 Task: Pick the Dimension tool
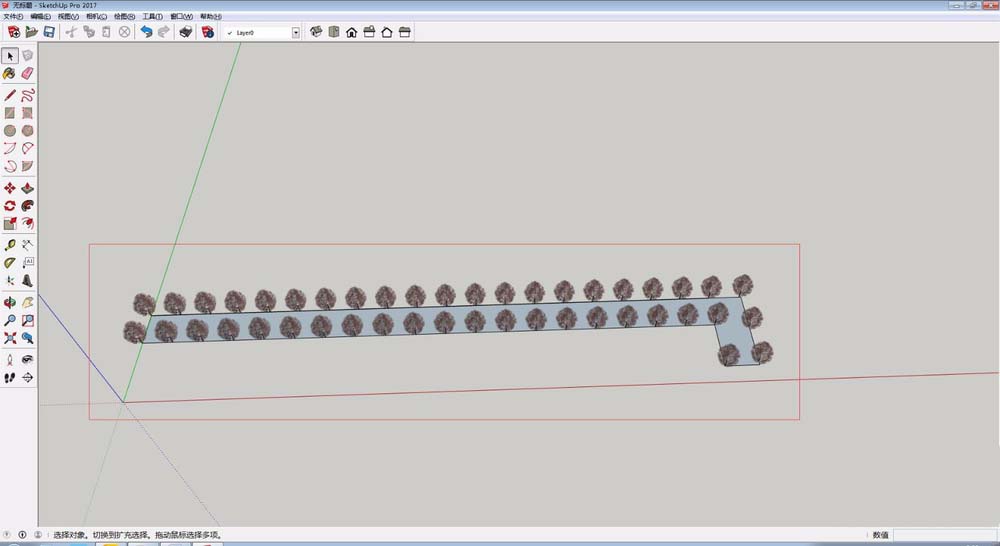(x=27, y=245)
